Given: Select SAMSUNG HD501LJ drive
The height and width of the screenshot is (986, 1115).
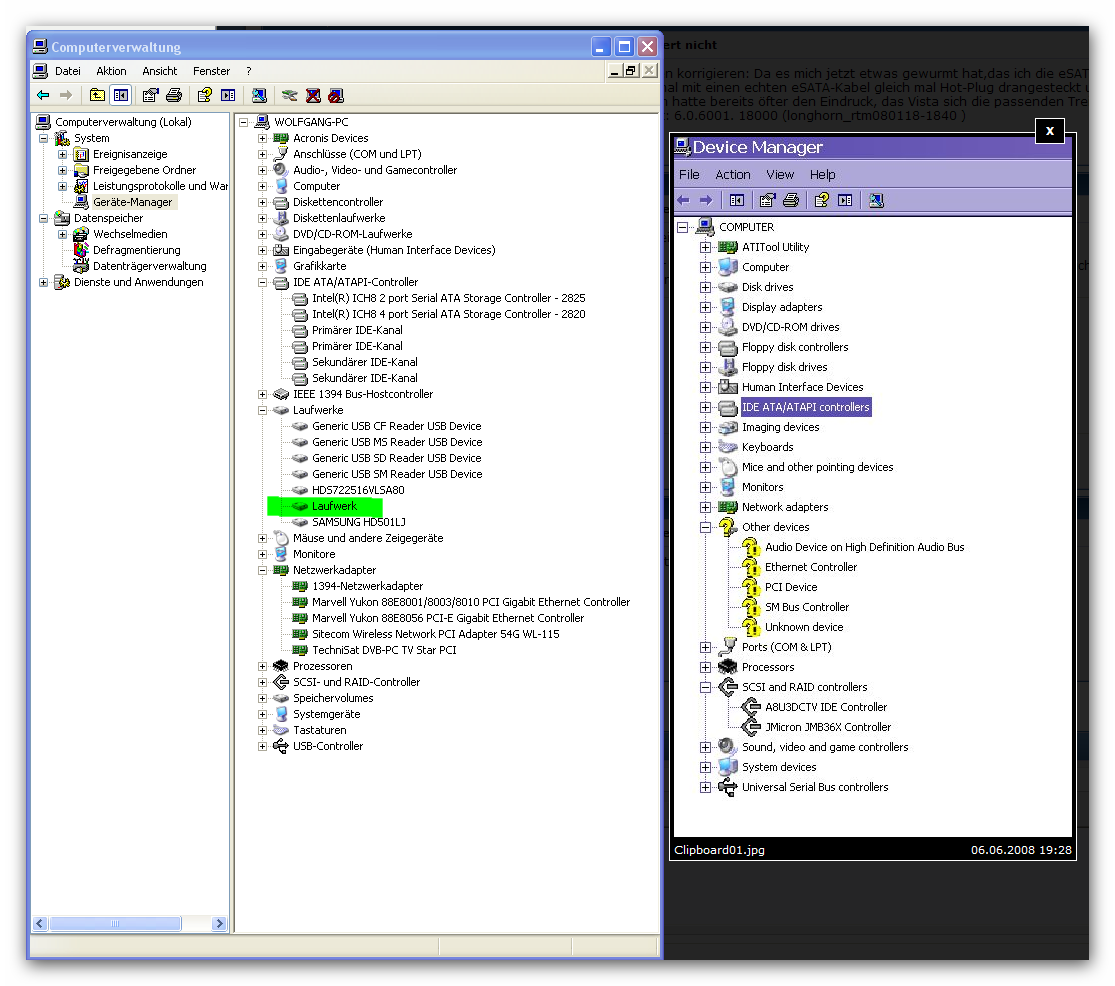Looking at the screenshot, I should click(358, 522).
